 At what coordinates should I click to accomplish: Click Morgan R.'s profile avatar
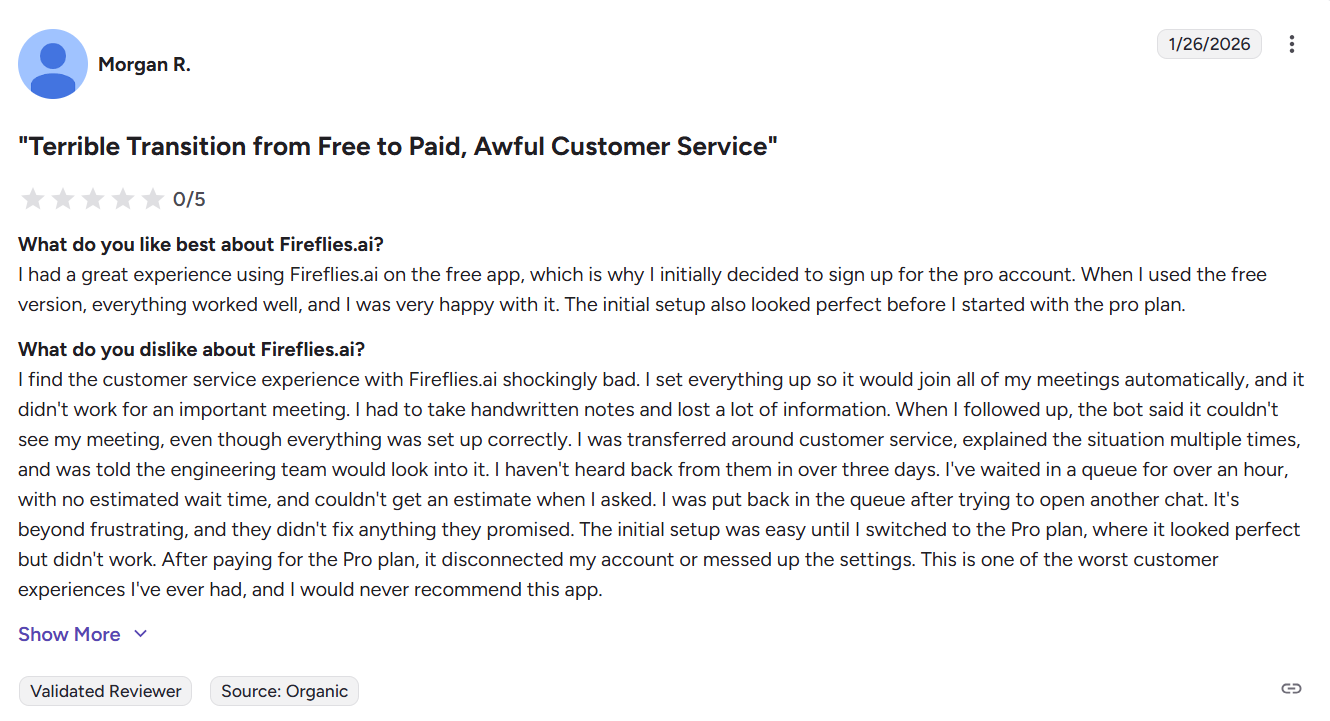click(x=53, y=63)
